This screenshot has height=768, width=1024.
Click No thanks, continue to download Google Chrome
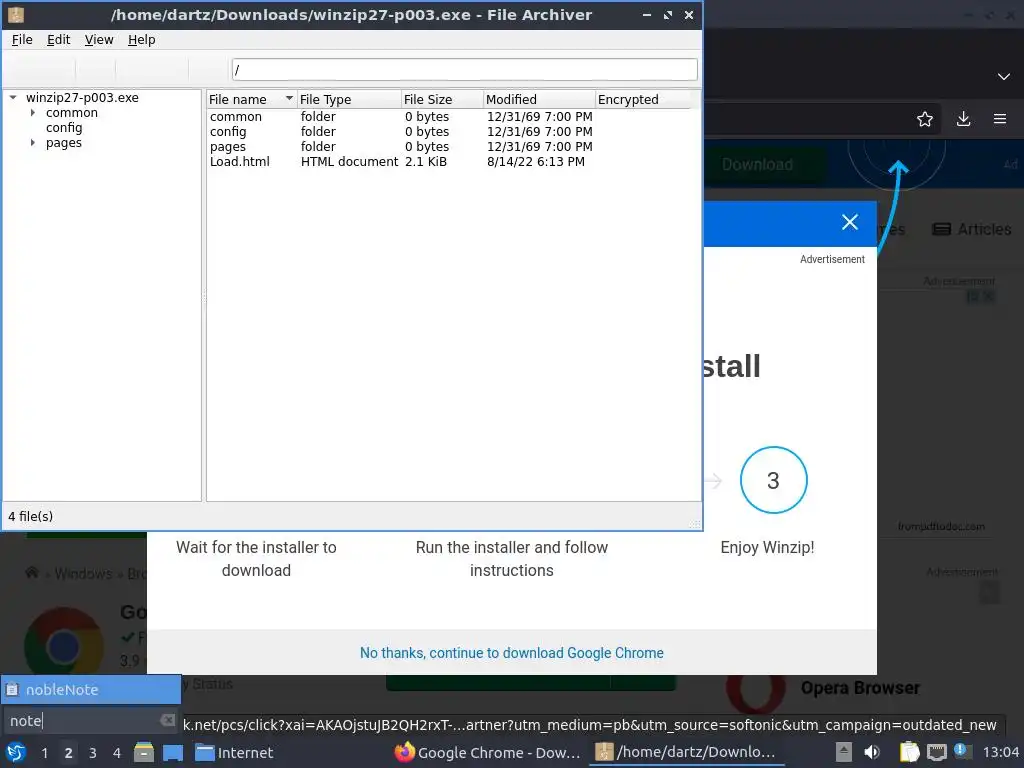pos(511,652)
